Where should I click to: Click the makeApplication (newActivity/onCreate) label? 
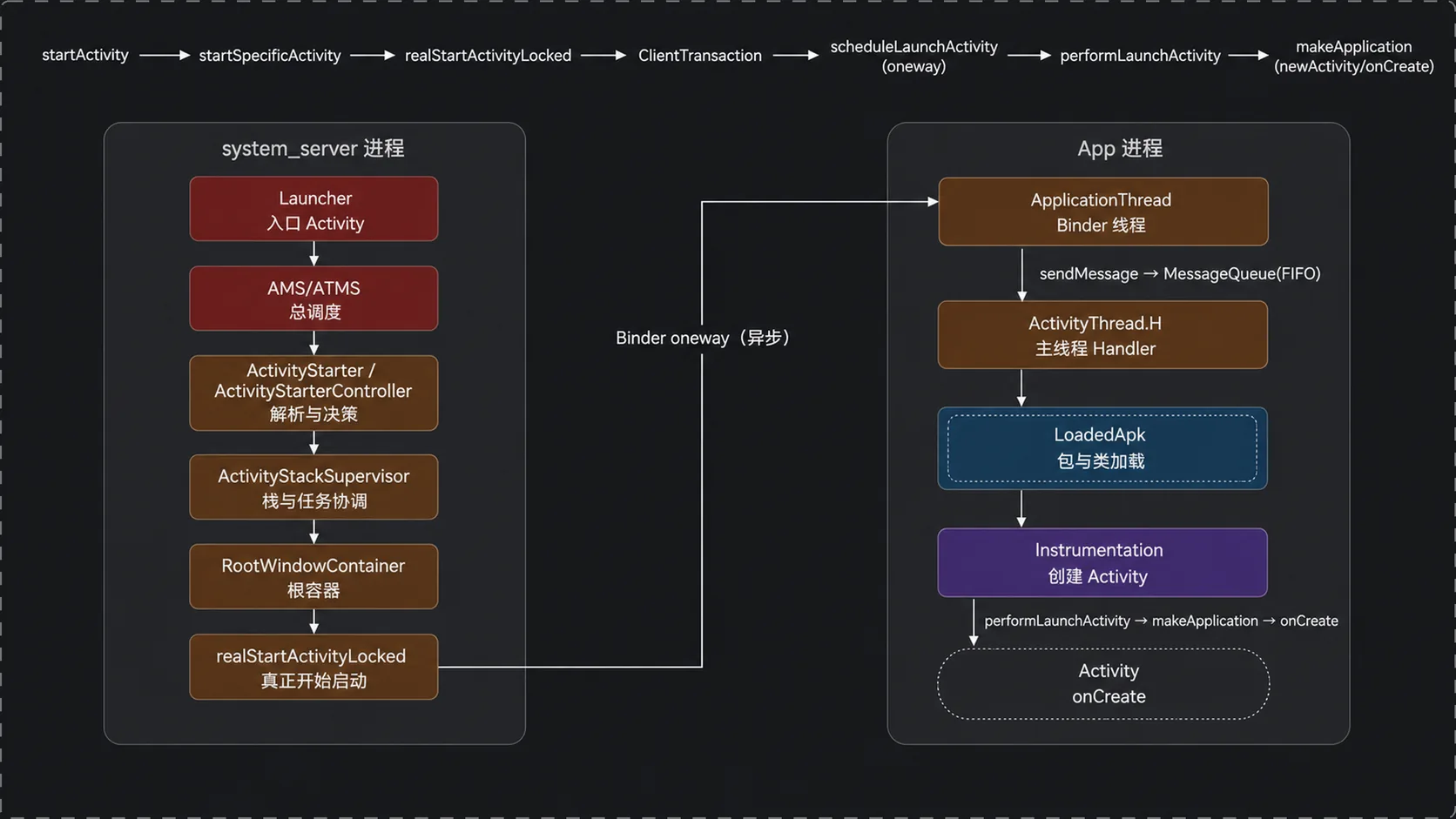click(x=1354, y=57)
